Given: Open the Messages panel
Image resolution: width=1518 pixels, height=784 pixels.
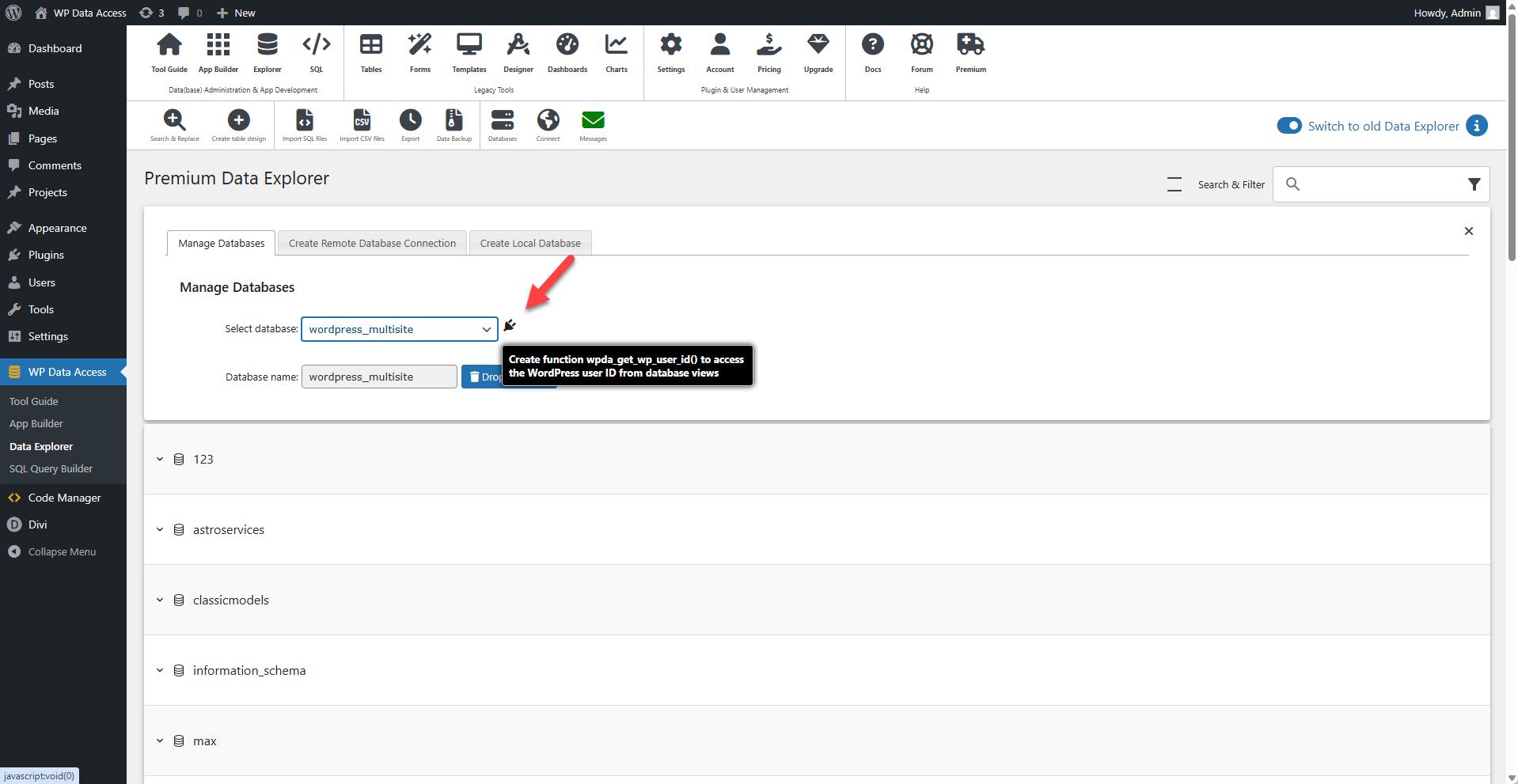Looking at the screenshot, I should (x=592, y=123).
